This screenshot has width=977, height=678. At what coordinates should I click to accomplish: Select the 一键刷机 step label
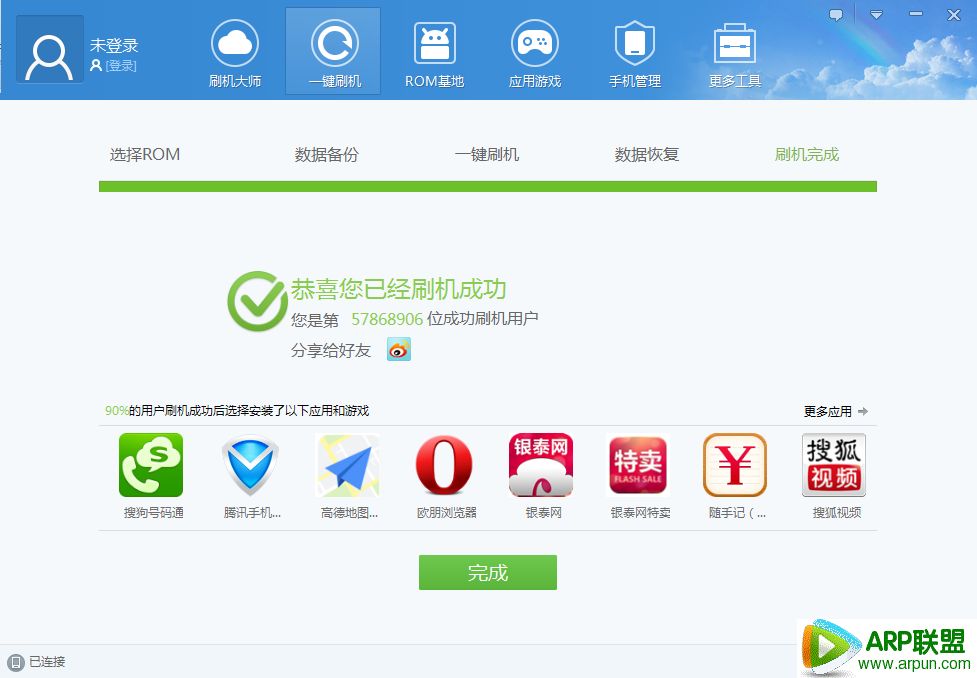487,154
